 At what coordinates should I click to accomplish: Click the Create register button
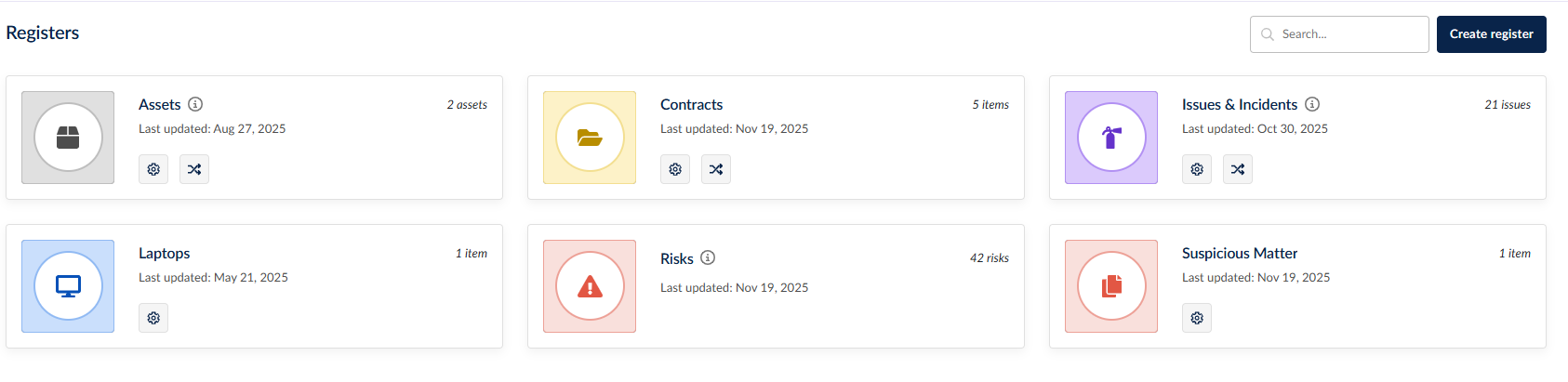tap(1491, 34)
